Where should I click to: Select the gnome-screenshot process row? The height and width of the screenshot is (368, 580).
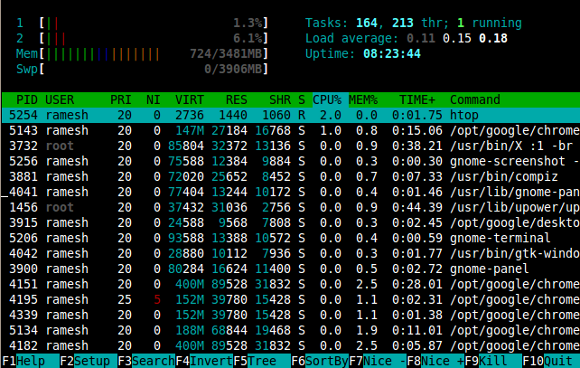point(291,161)
